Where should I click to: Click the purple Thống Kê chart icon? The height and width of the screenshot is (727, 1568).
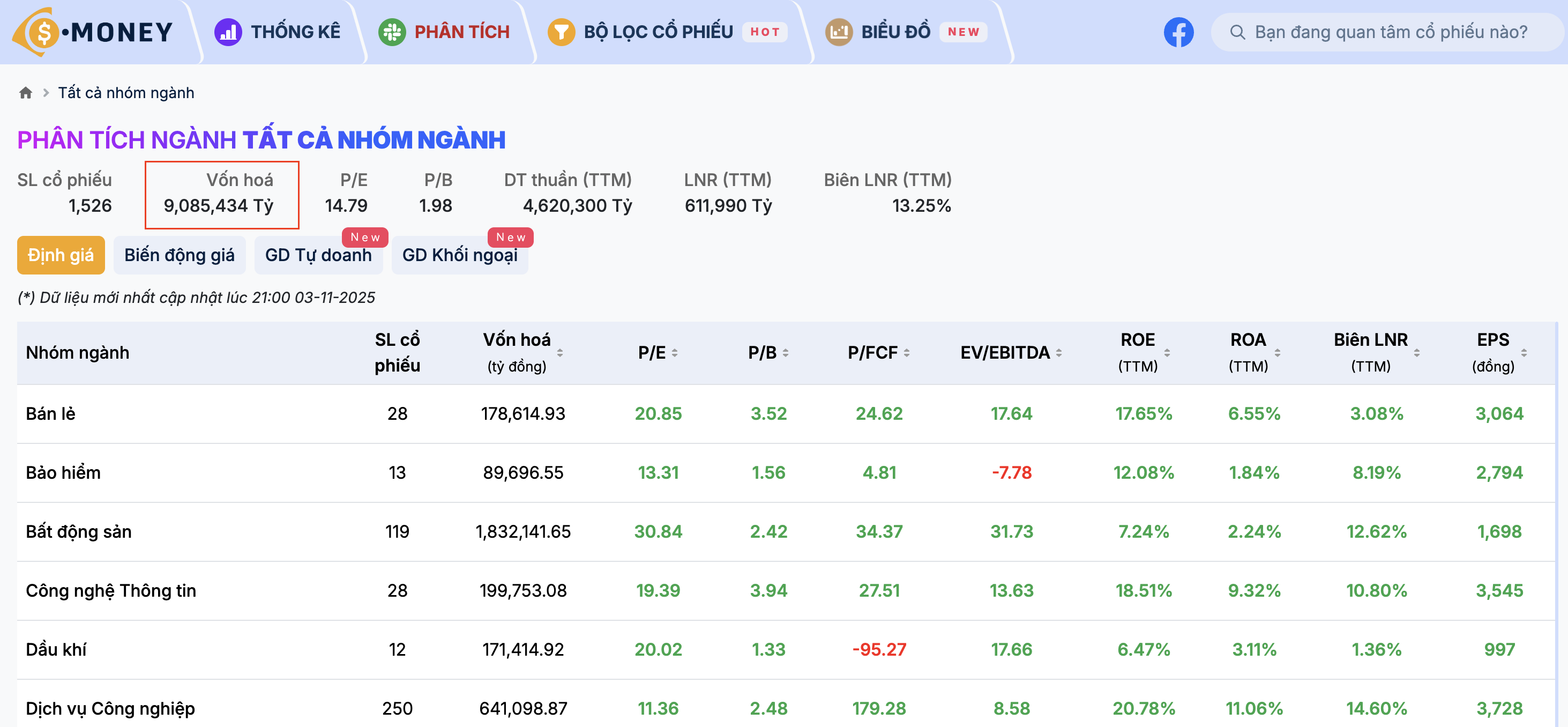coord(228,32)
